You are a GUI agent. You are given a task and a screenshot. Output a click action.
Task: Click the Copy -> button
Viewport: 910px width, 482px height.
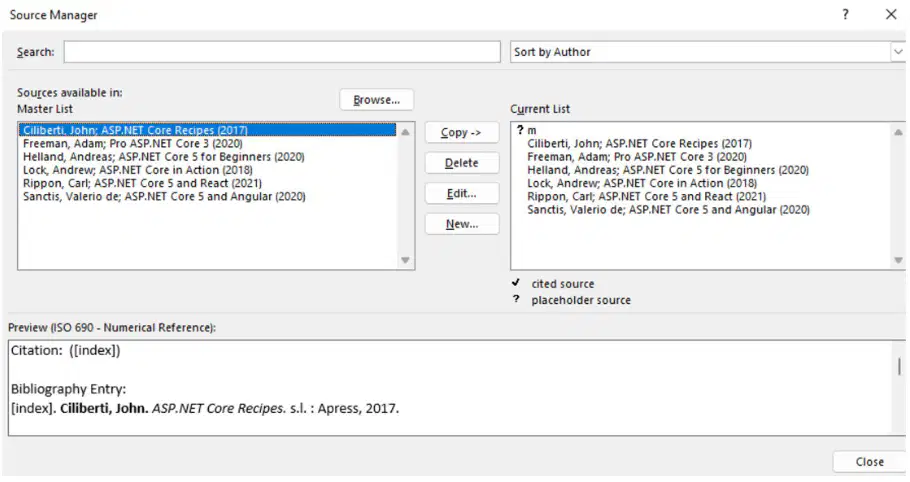[461, 132]
